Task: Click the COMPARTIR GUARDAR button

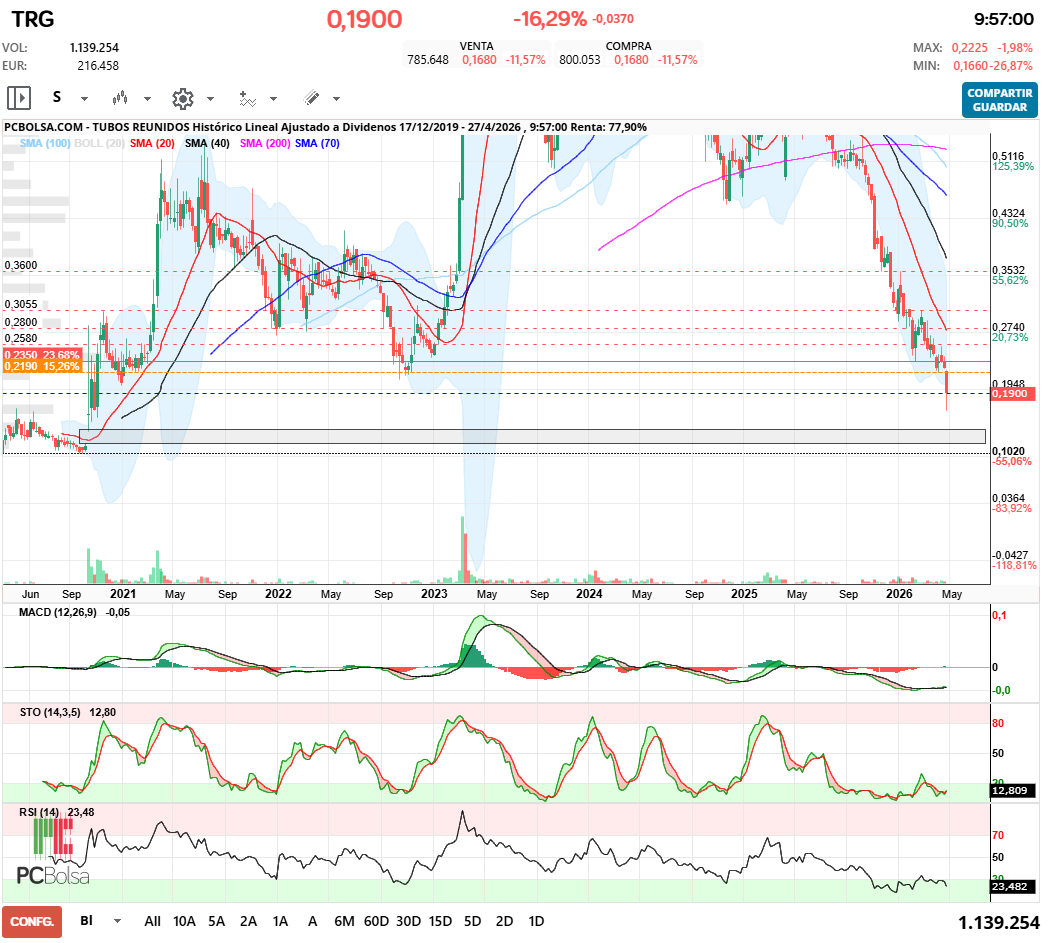Action: point(999,100)
